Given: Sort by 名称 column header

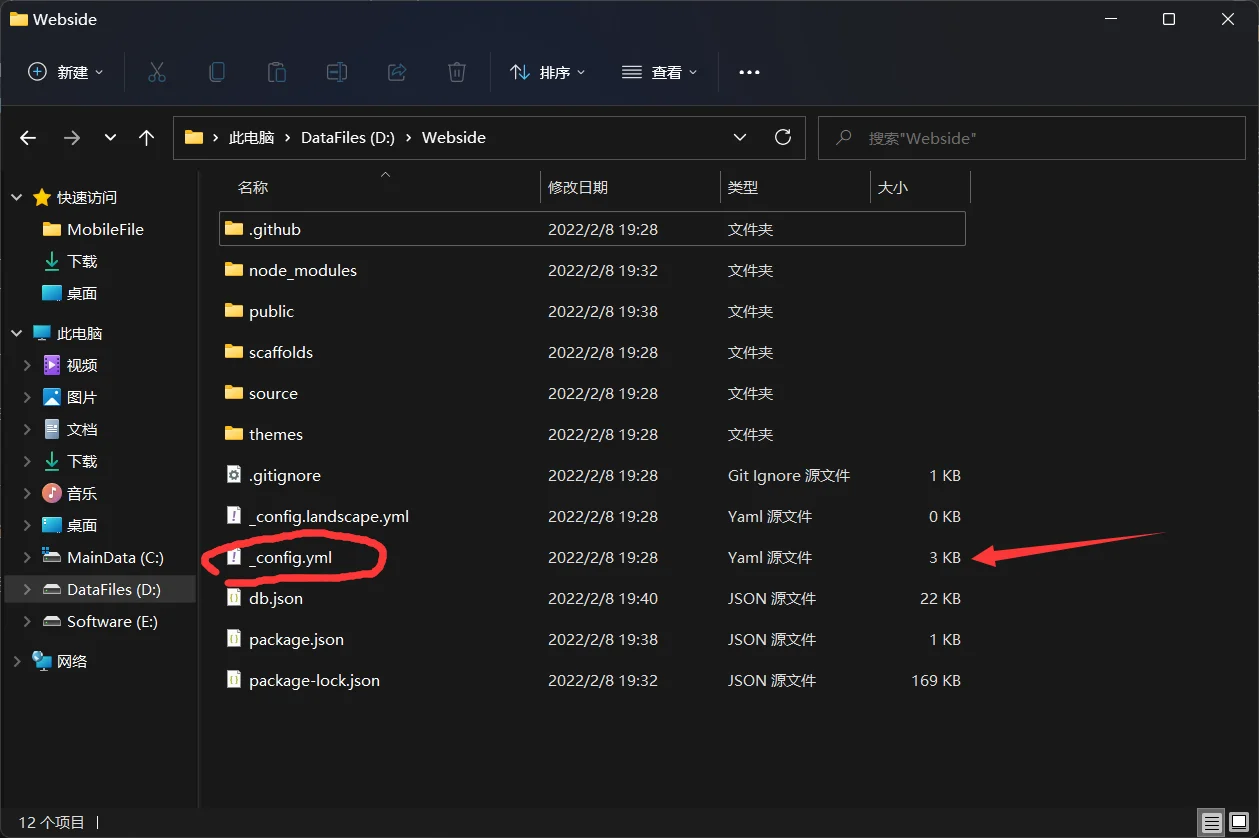Looking at the screenshot, I should click(253, 187).
